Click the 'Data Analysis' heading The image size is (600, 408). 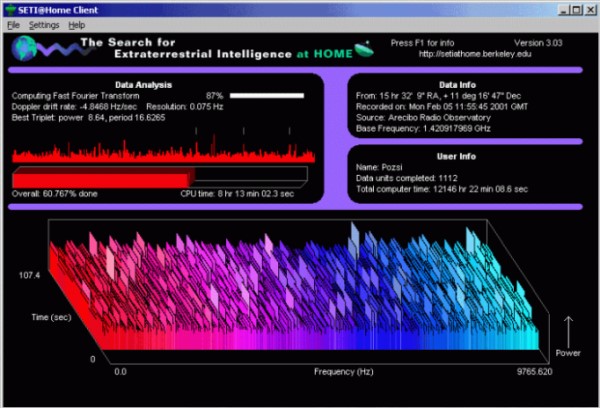(x=143, y=85)
